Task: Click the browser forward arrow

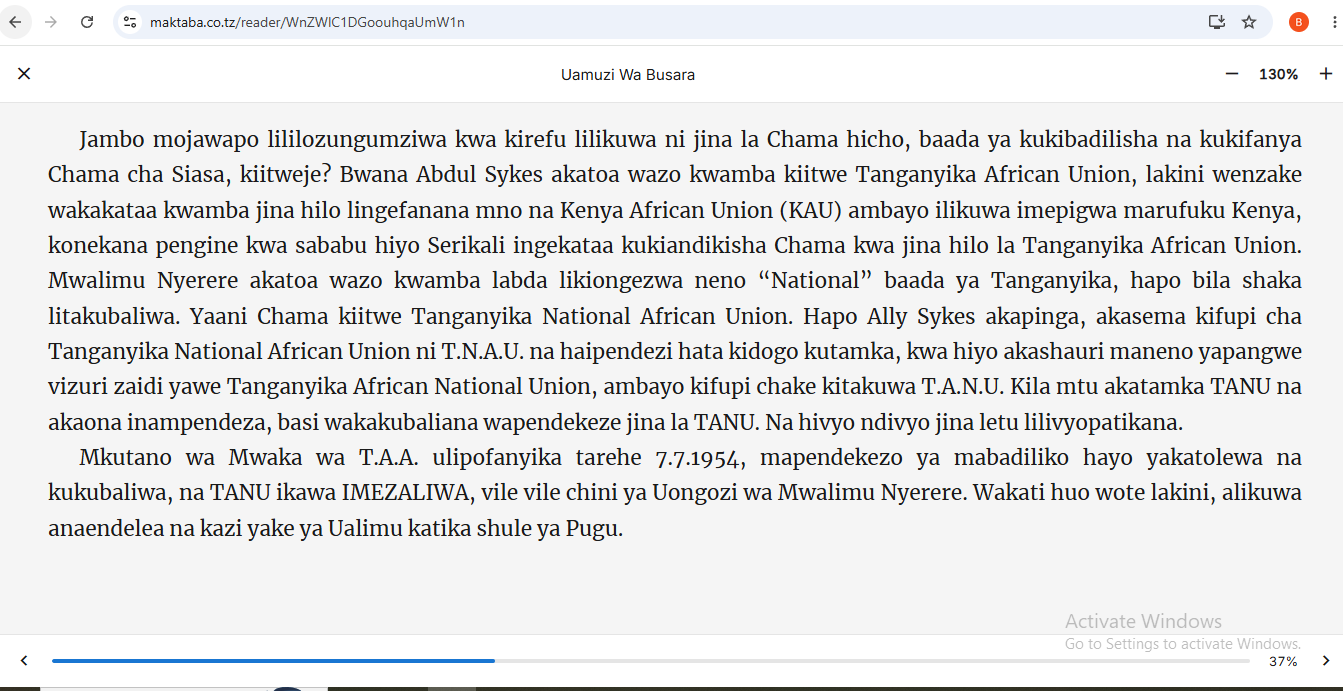Action: pyautogui.click(x=51, y=22)
